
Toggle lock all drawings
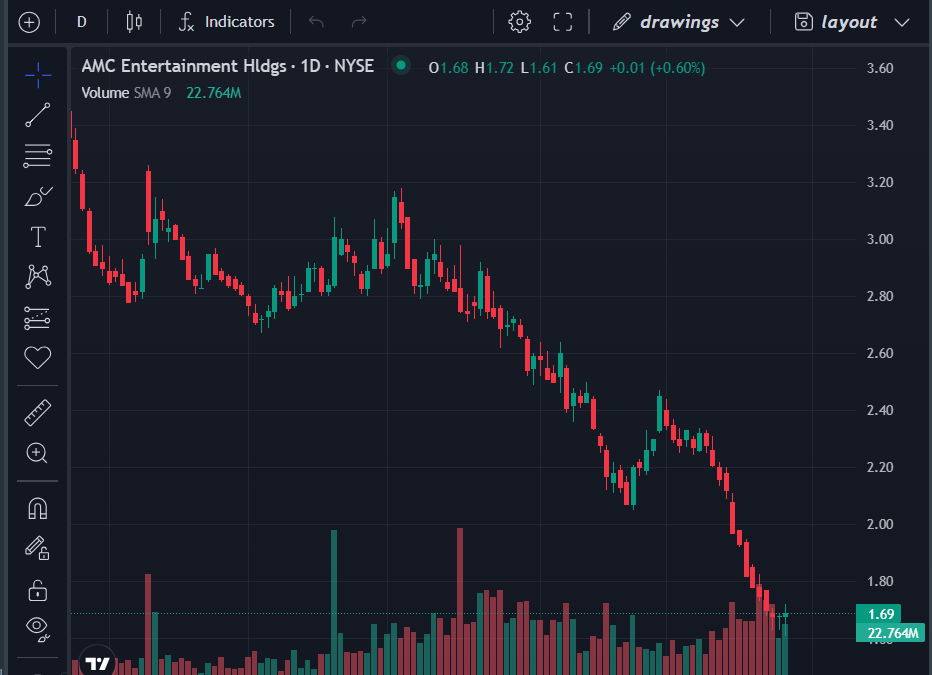[x=38, y=589]
